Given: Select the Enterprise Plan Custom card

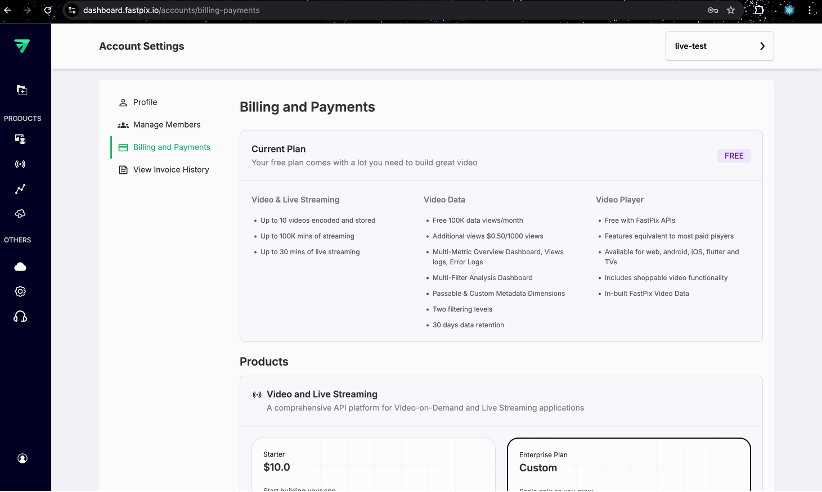Looking at the screenshot, I should [629, 464].
